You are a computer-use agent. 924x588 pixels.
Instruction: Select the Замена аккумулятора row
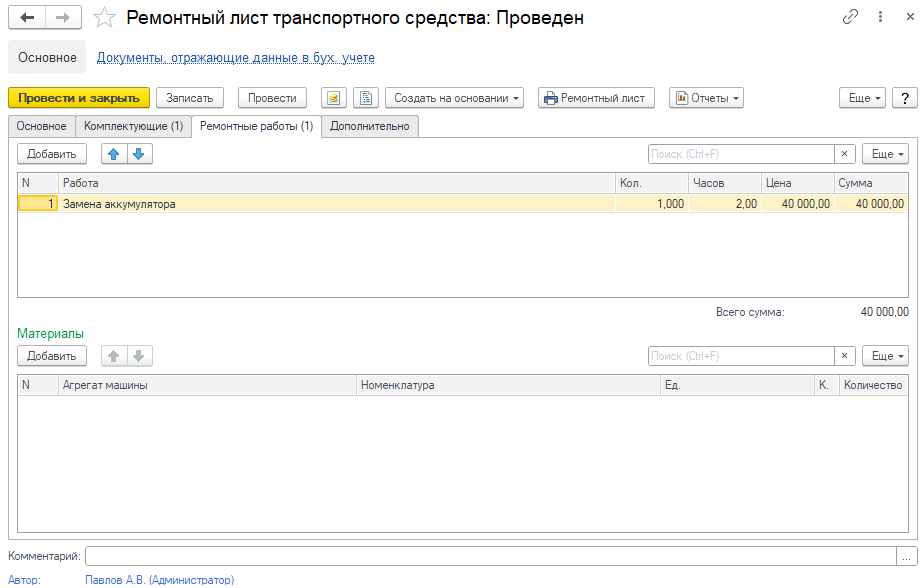[300, 204]
